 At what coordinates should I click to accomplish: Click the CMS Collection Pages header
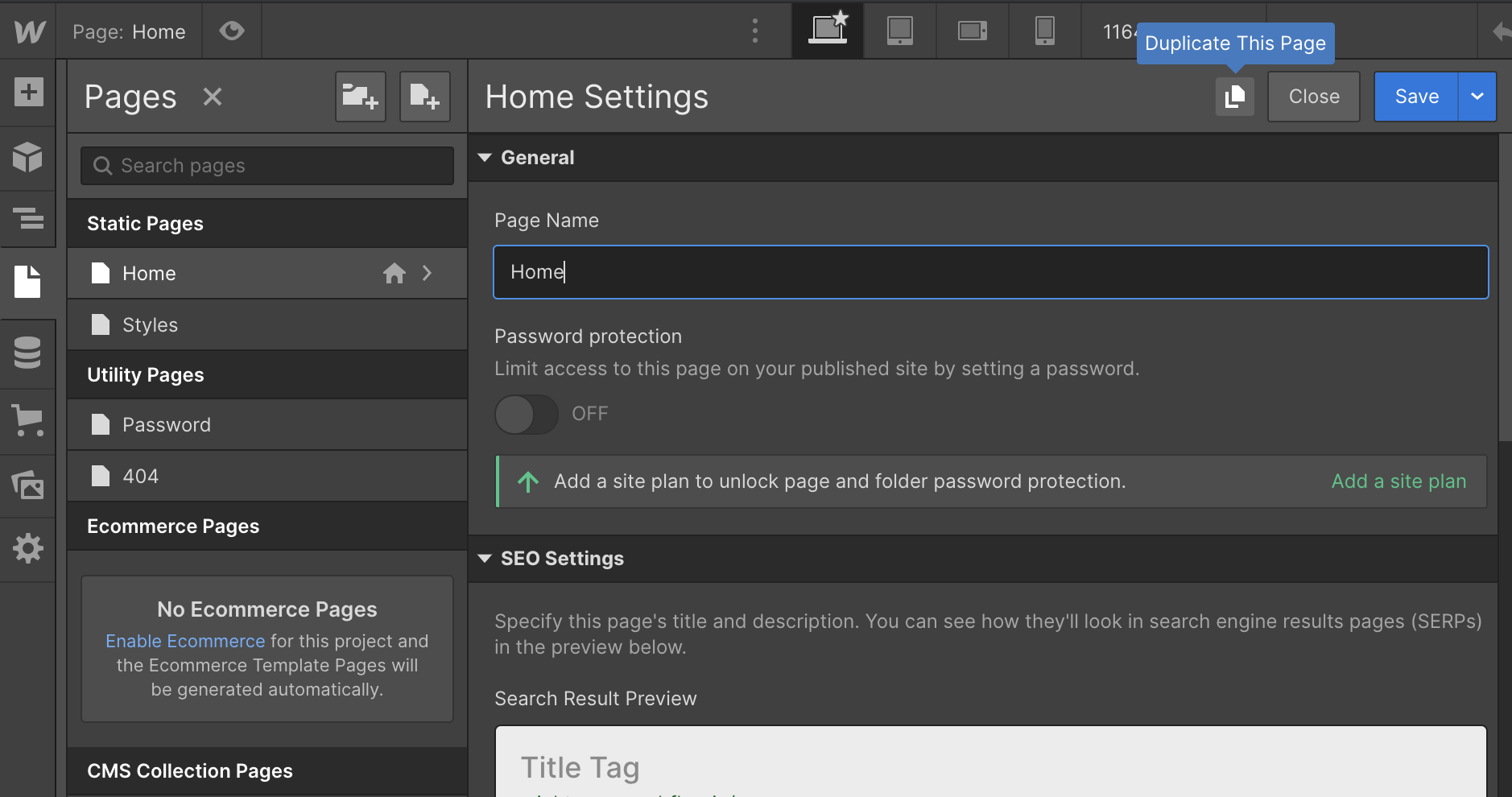(x=267, y=771)
